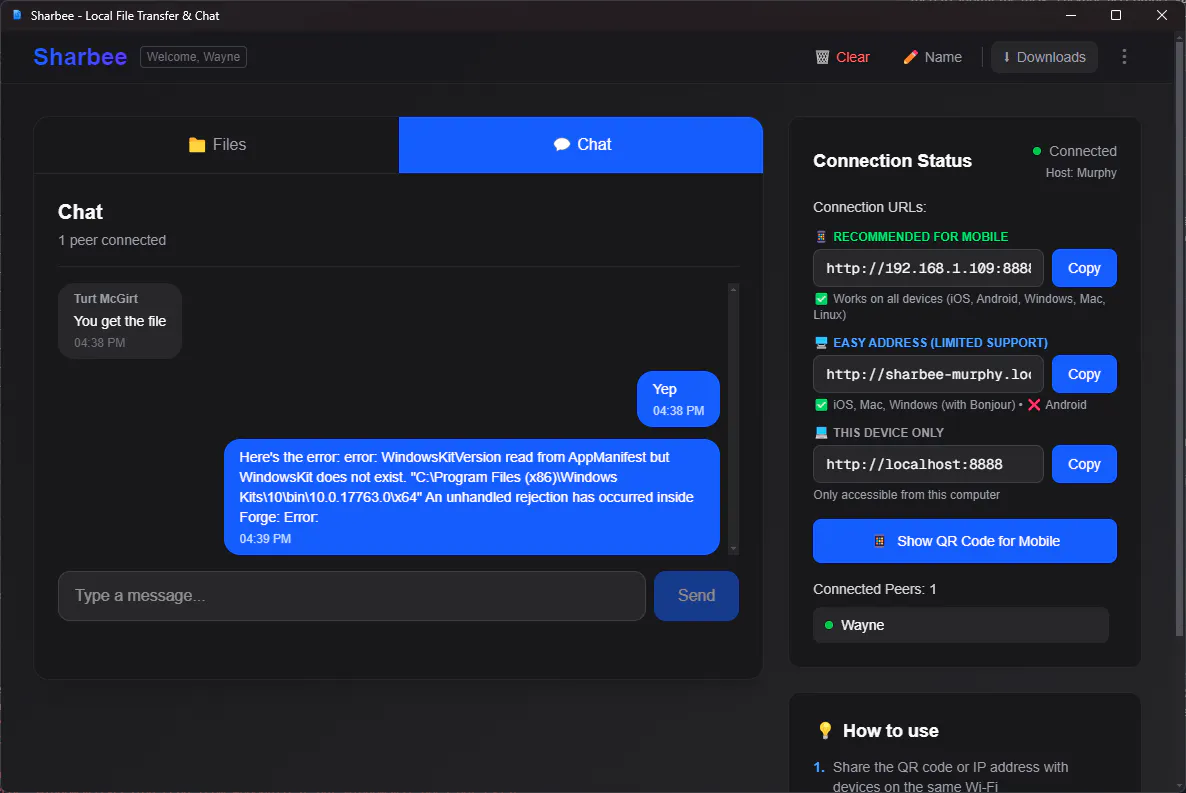Click the chat scrollbar up arrow
The width and height of the screenshot is (1186, 793).
[733, 290]
